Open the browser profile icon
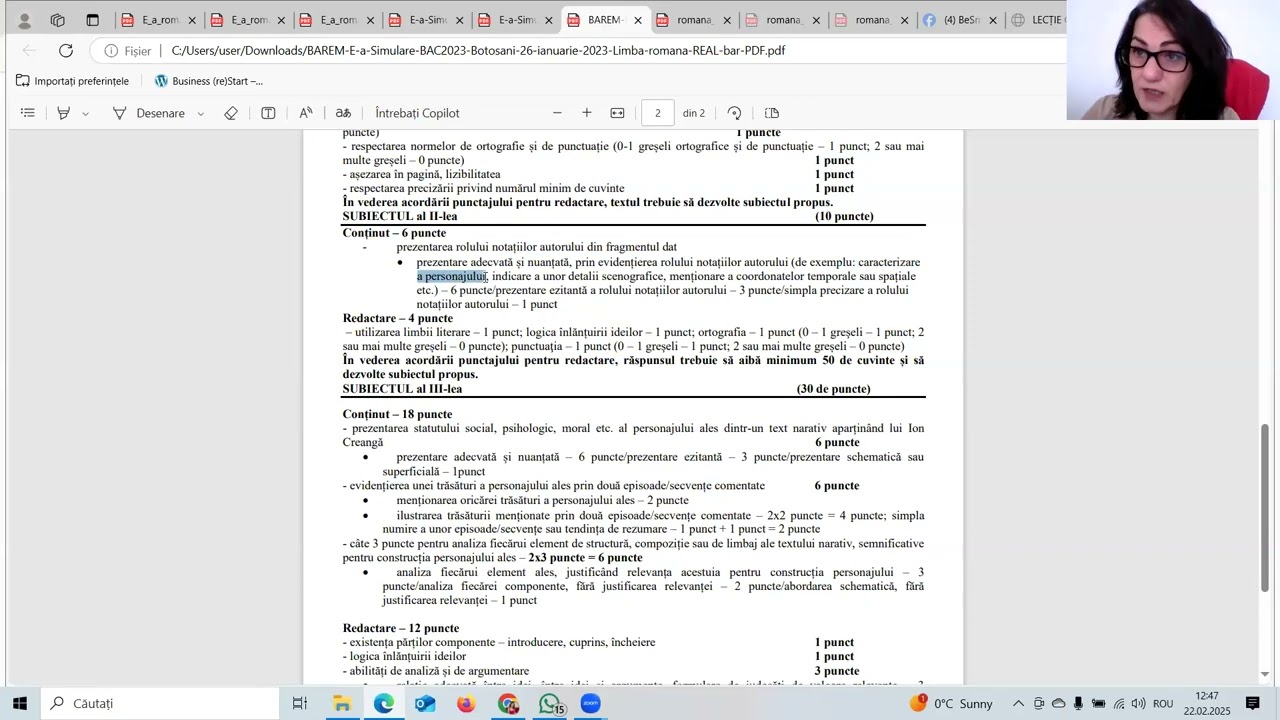1280x720 pixels. [x=25, y=20]
